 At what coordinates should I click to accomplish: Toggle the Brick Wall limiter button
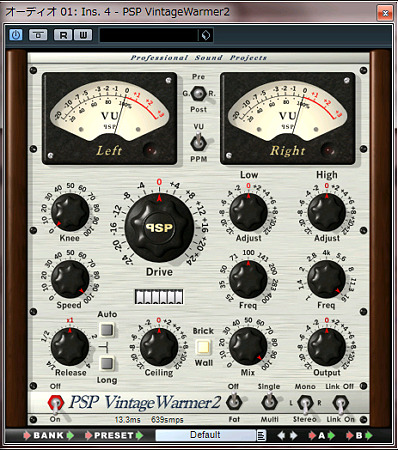point(203,347)
